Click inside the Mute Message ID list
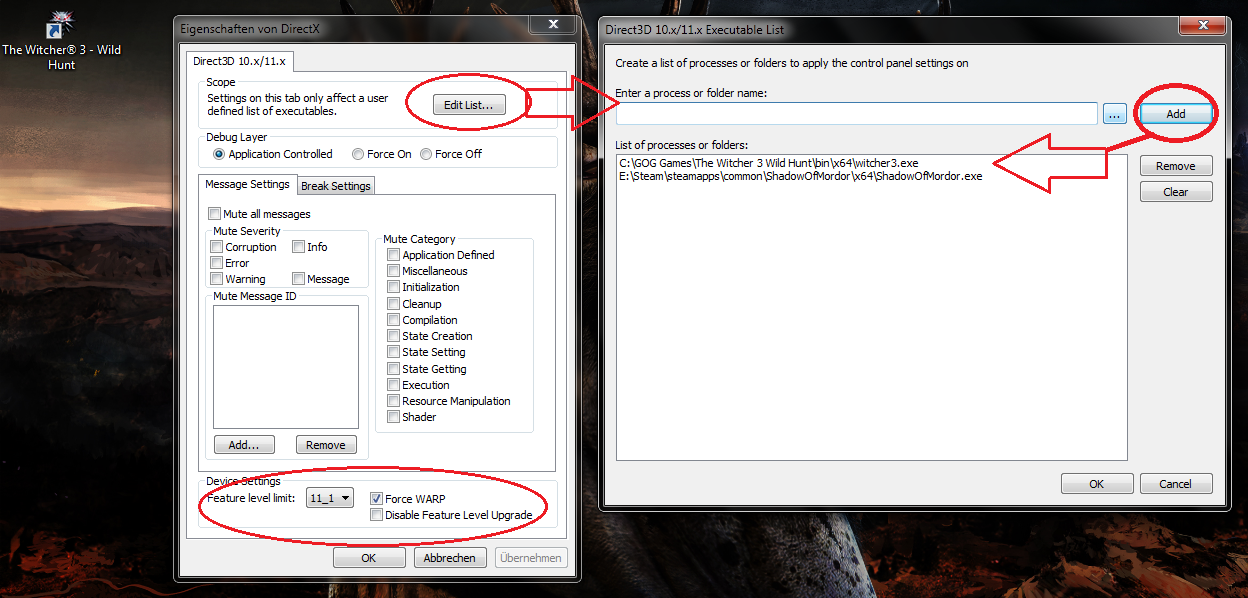The height and width of the screenshot is (598, 1248). 286,367
